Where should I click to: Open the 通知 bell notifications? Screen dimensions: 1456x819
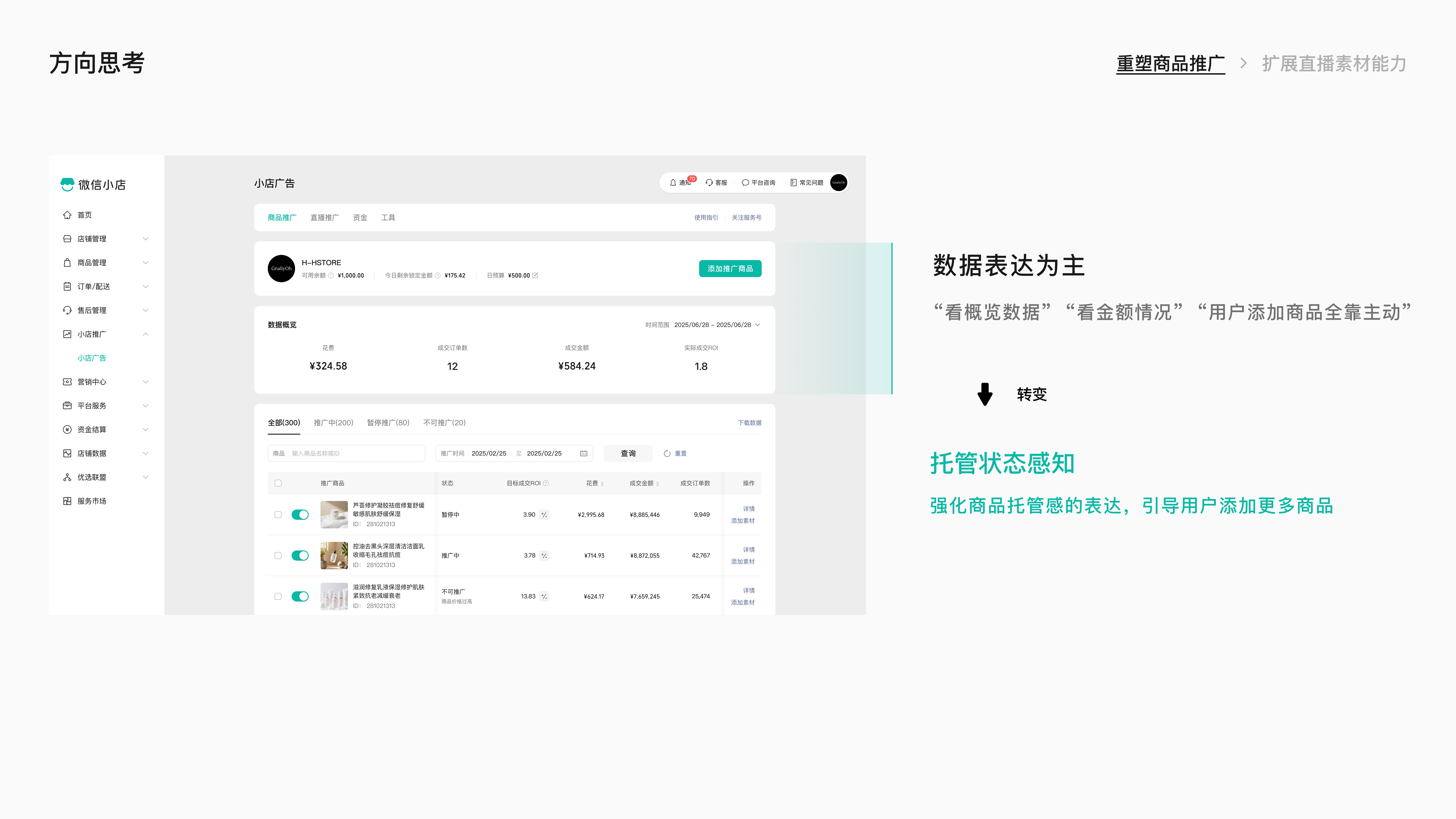tap(673, 183)
